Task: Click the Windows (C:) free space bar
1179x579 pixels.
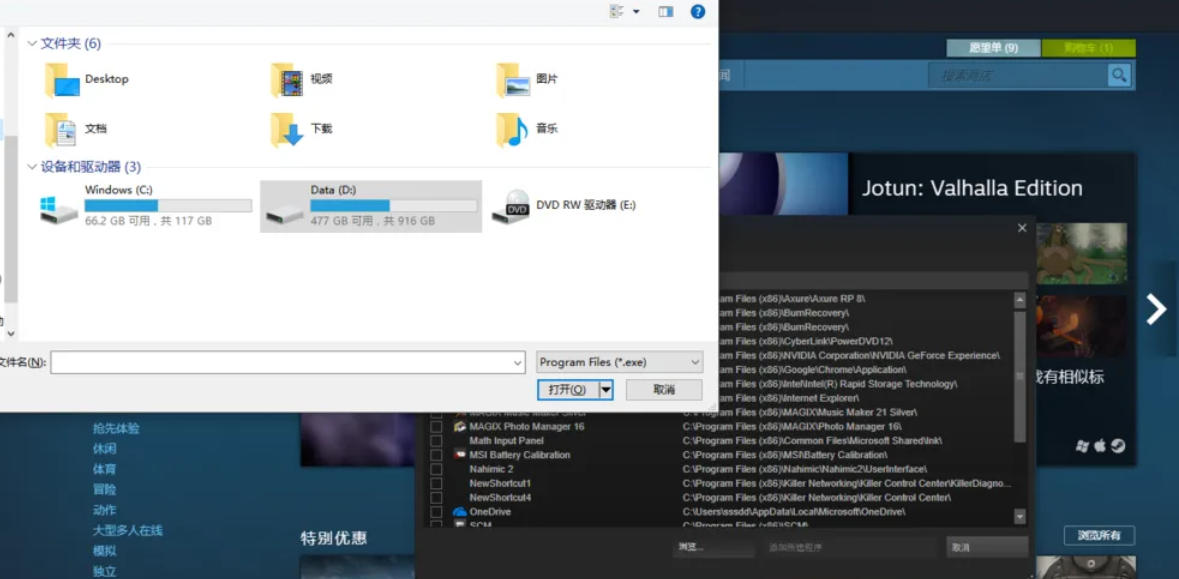Action: coord(167,205)
